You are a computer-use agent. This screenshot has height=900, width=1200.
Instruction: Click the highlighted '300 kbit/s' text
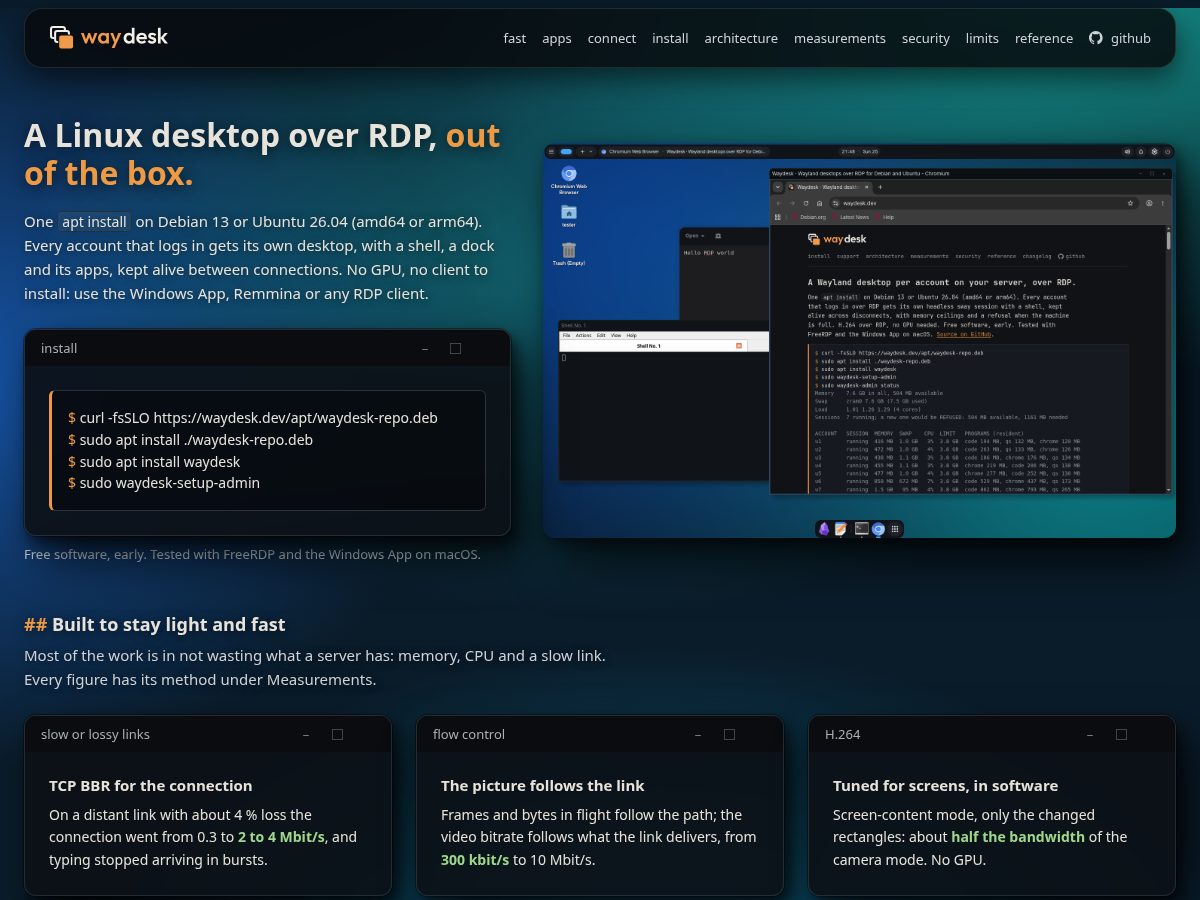pos(475,859)
